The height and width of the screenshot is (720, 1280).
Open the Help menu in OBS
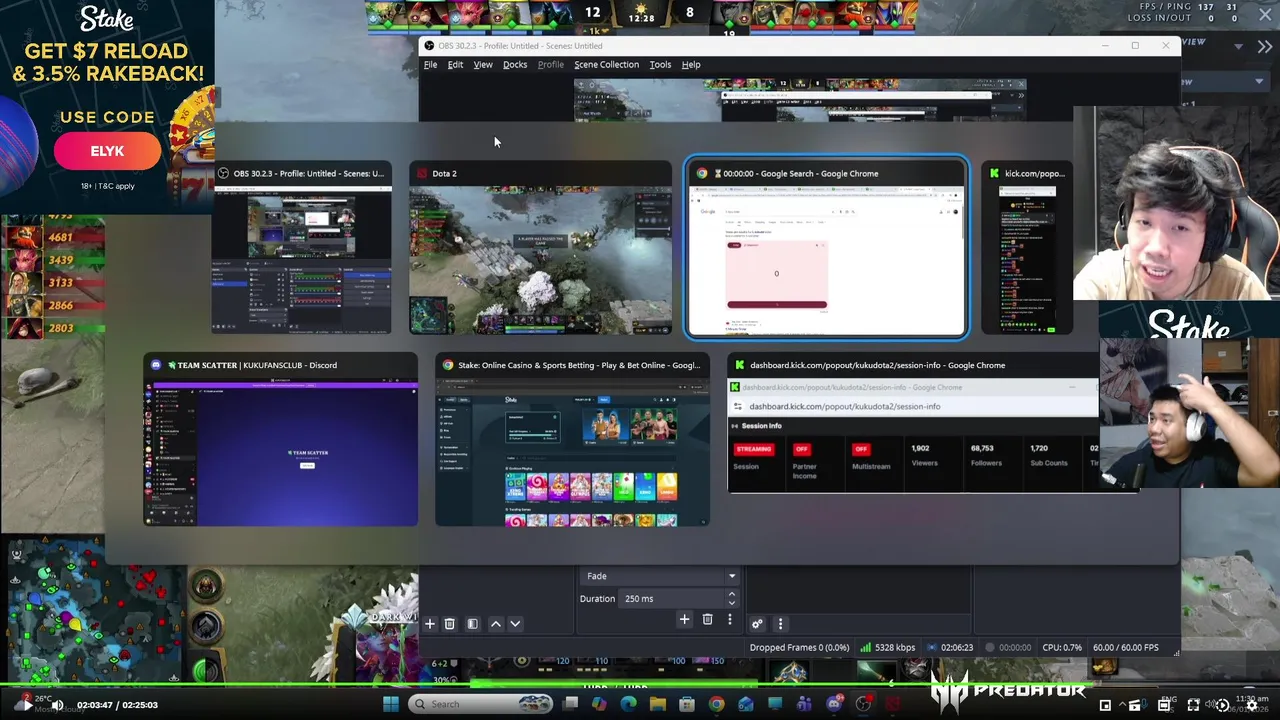[x=691, y=64]
